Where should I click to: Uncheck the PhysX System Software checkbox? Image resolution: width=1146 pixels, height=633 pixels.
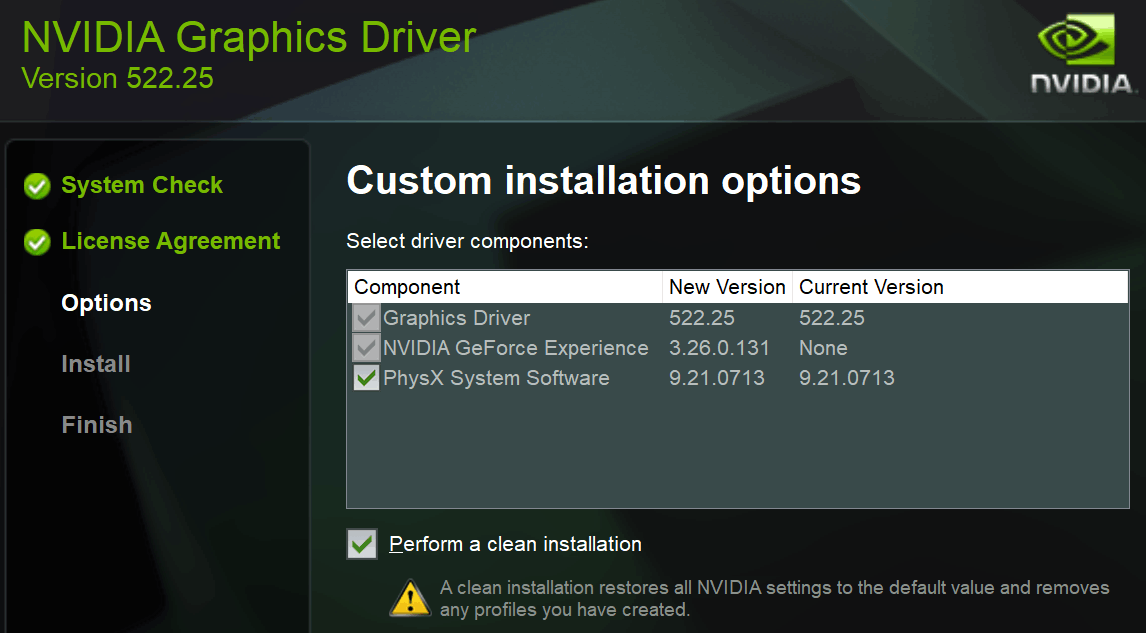(366, 378)
